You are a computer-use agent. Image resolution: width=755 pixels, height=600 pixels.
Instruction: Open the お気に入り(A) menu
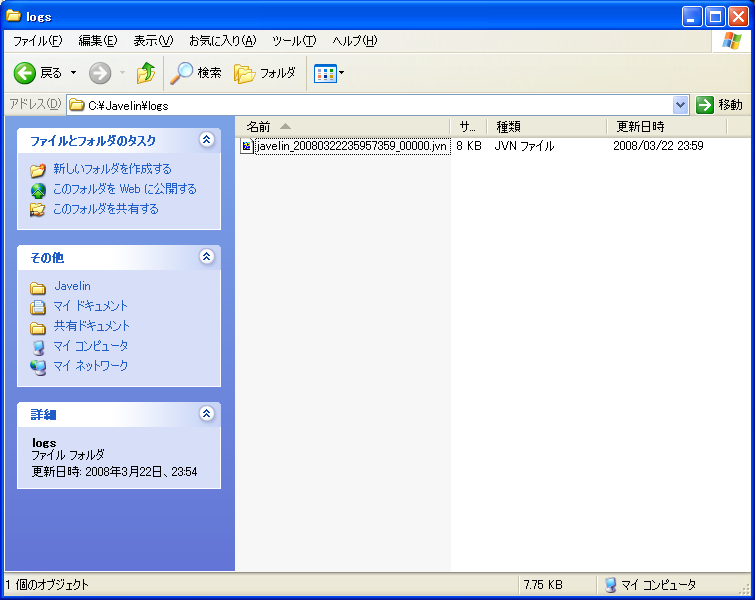point(222,41)
